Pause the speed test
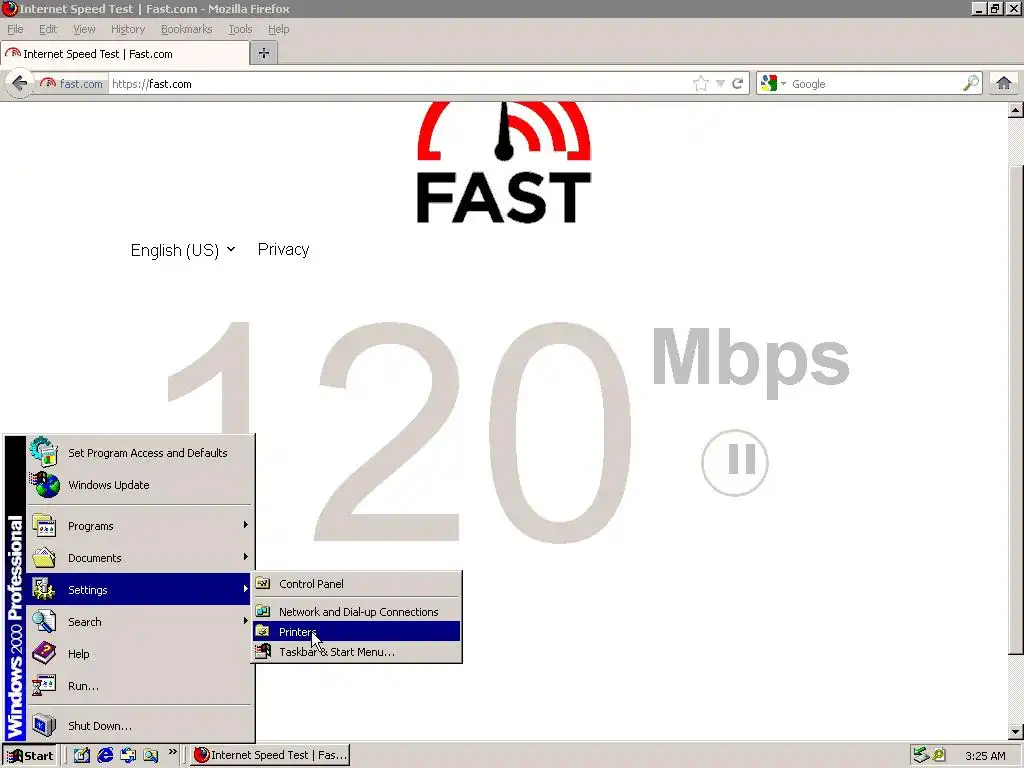This screenshot has height=768, width=1024. pyautogui.click(x=735, y=462)
